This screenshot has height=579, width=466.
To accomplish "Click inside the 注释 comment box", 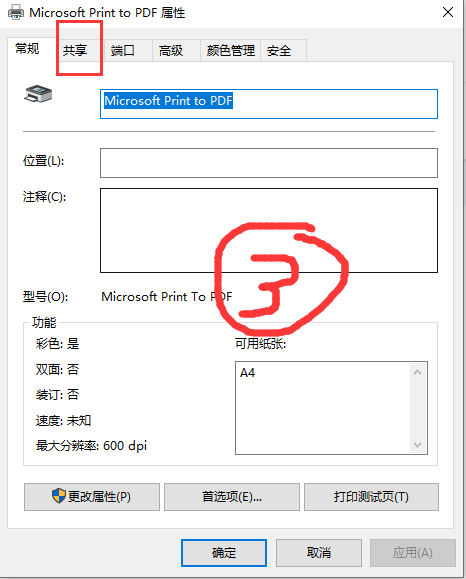I will [x=269, y=230].
